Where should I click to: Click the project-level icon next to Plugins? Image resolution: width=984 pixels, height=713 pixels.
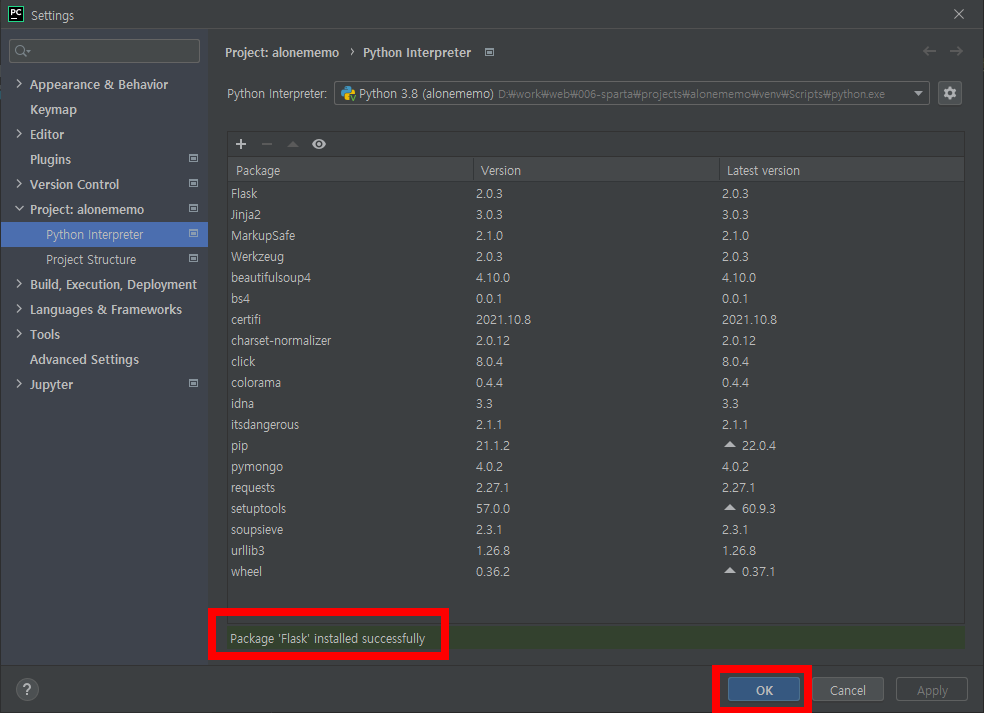[x=193, y=159]
